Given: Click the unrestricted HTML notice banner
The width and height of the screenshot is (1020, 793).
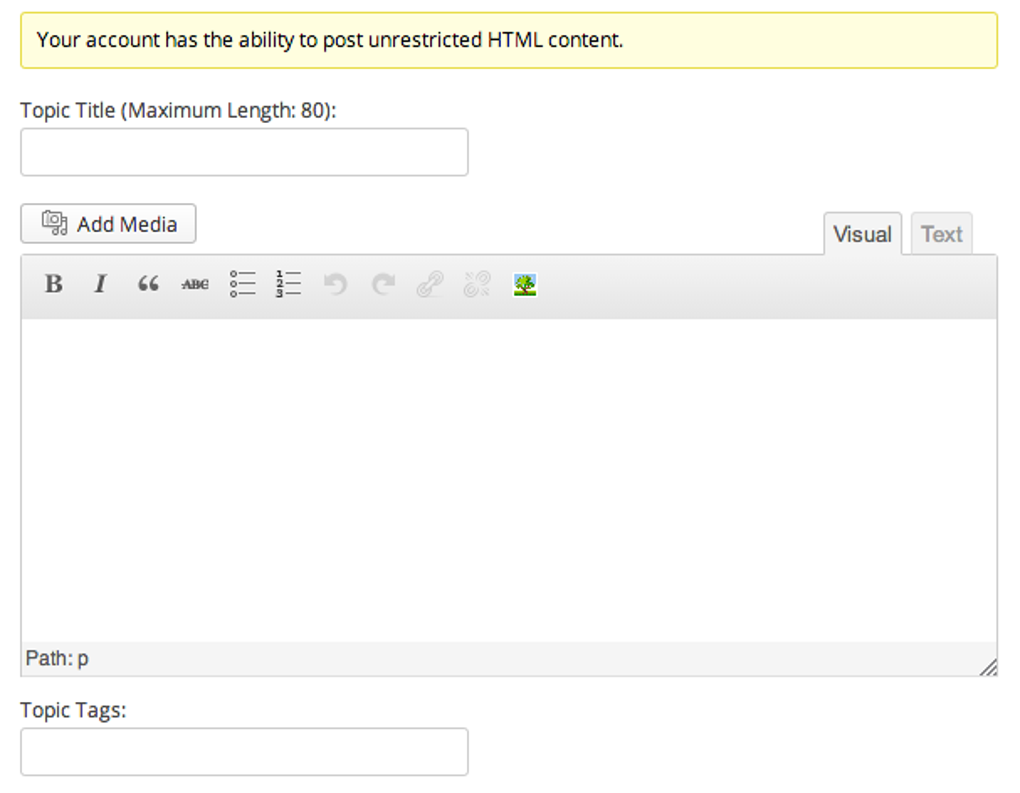Looking at the screenshot, I should pos(509,40).
